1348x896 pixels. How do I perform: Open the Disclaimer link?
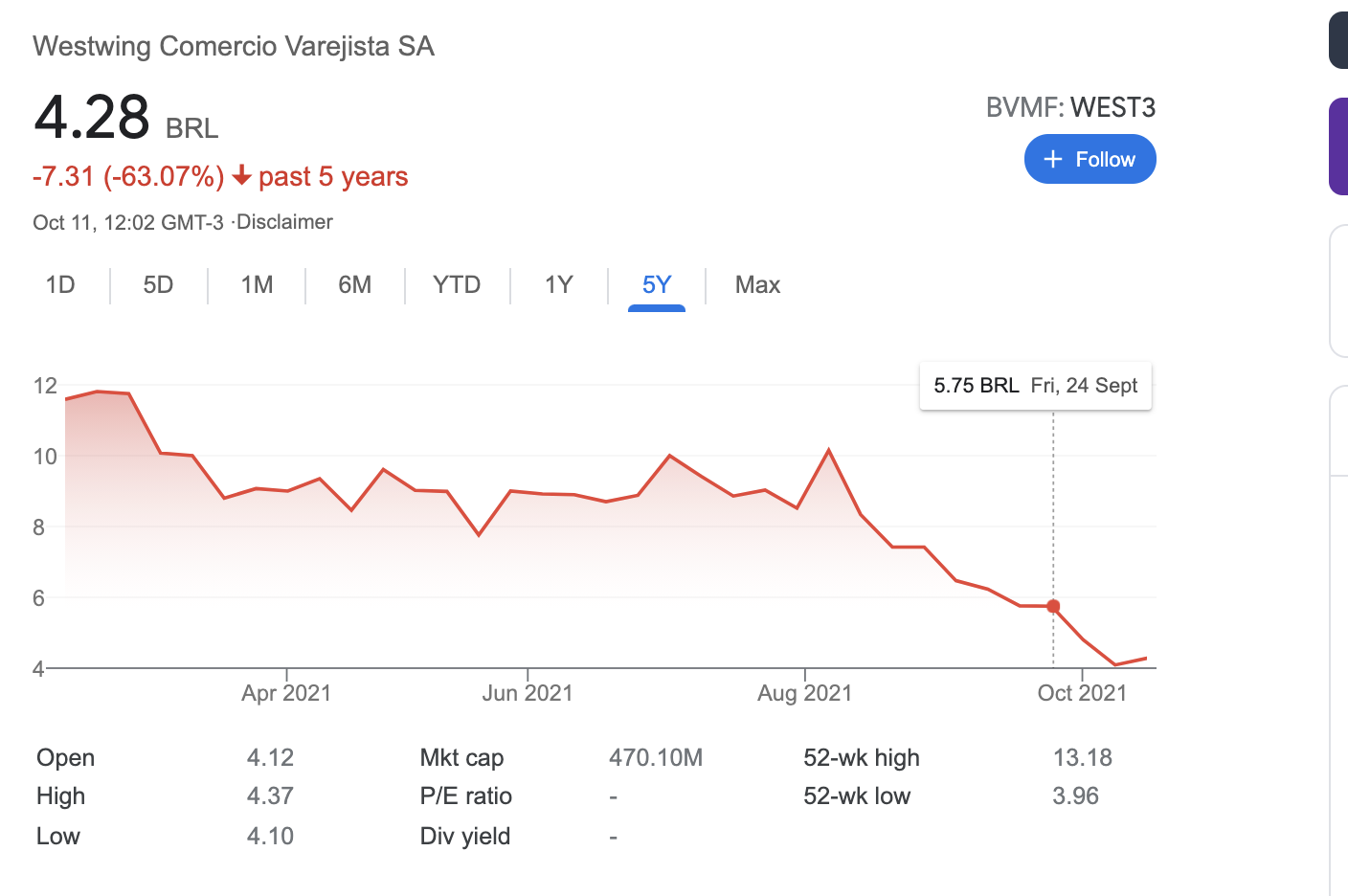pos(284,222)
